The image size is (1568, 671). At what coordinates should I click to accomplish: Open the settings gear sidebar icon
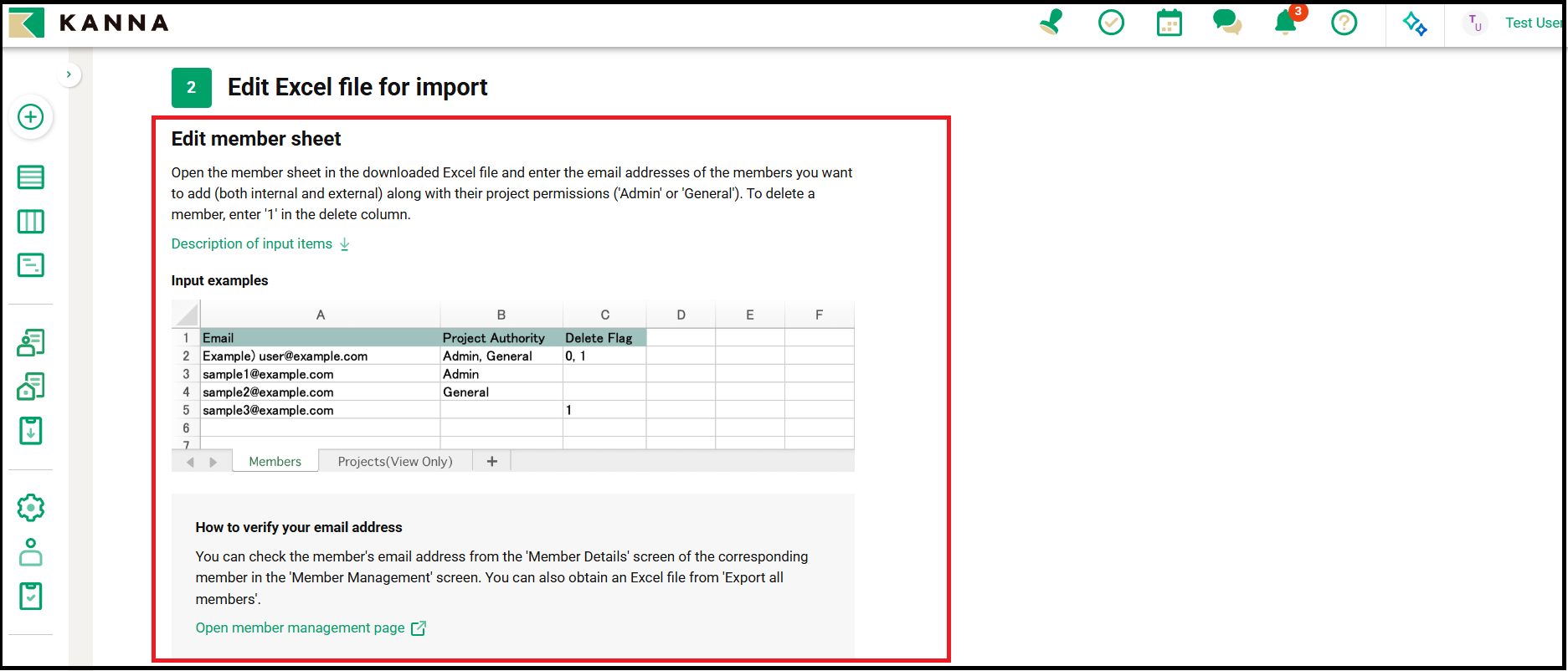coord(31,508)
